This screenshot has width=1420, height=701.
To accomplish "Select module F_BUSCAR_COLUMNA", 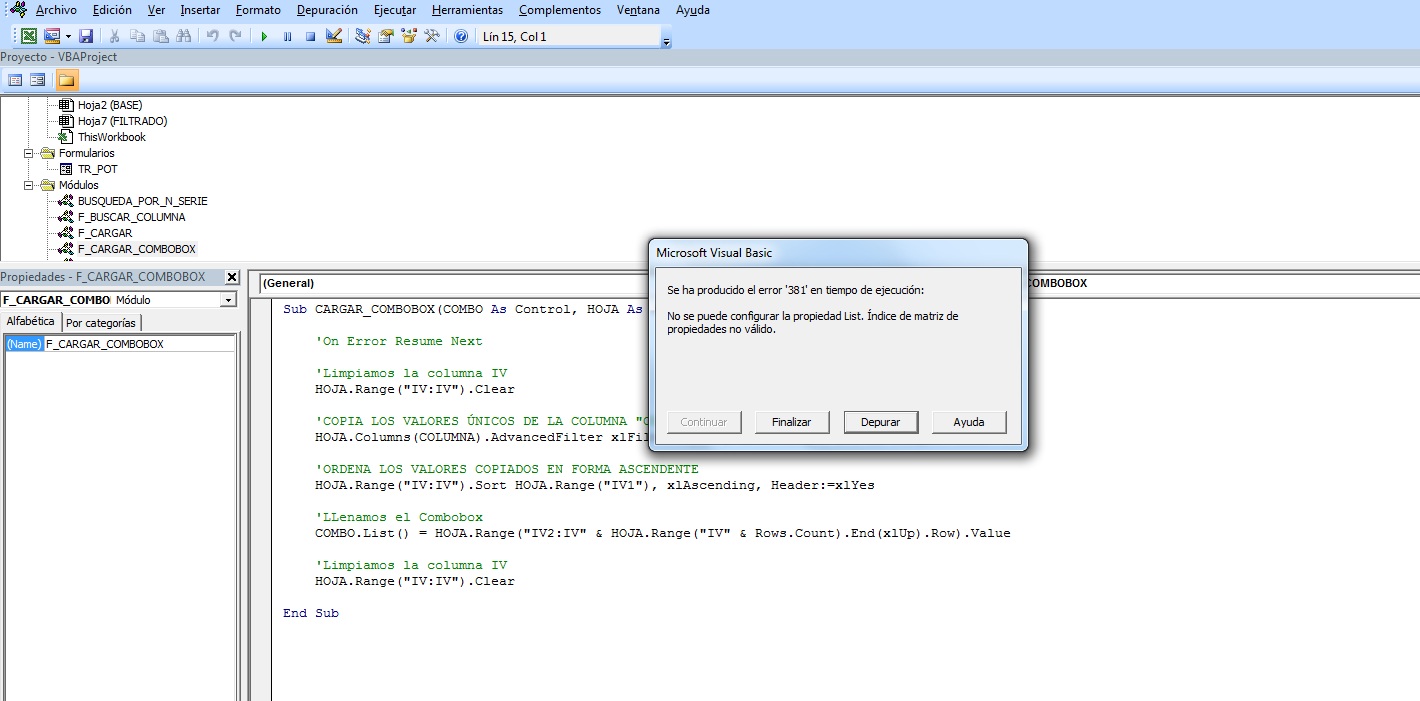I will tap(131, 217).
